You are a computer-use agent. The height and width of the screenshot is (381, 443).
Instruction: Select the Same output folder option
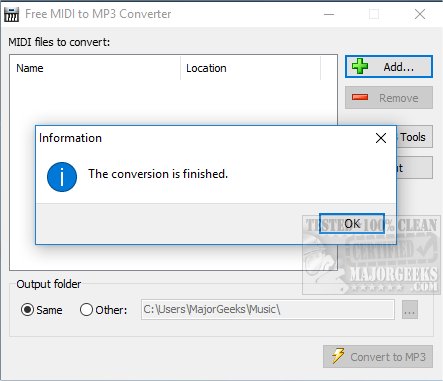click(42, 310)
